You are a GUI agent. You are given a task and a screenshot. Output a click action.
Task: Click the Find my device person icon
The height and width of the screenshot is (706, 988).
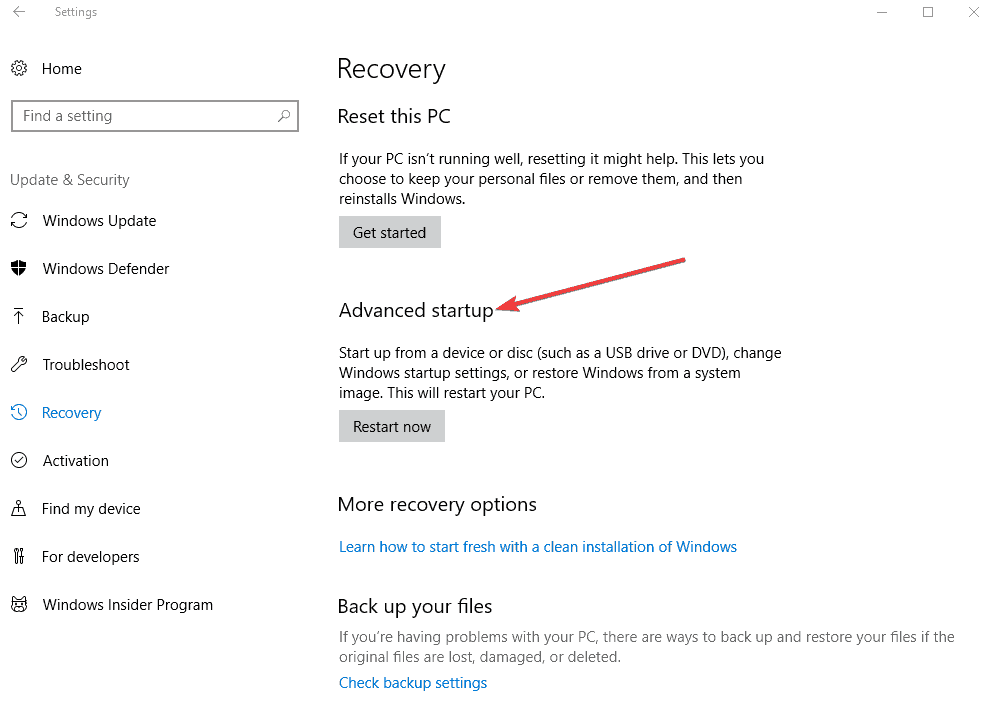pyautogui.click(x=19, y=508)
